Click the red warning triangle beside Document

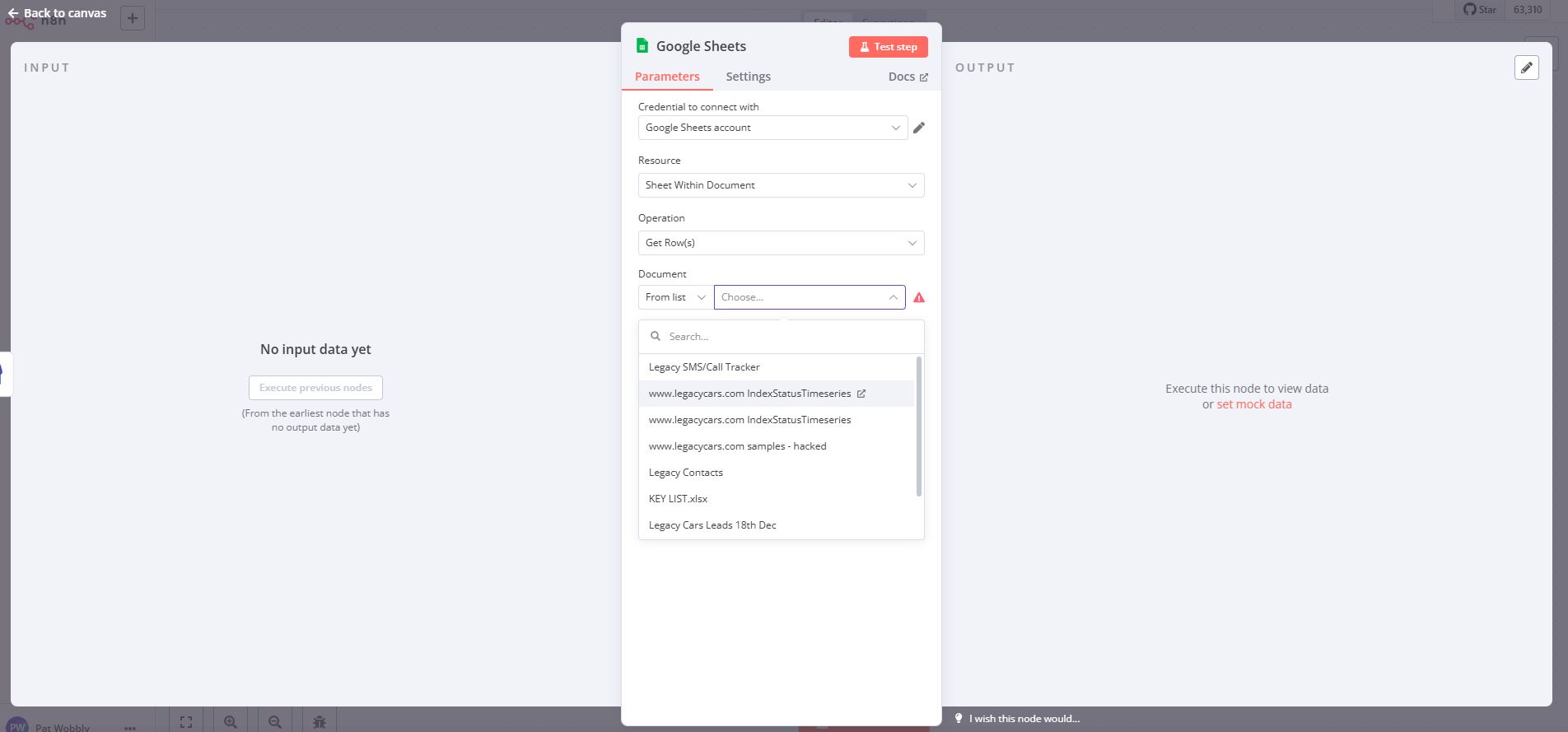coord(919,297)
